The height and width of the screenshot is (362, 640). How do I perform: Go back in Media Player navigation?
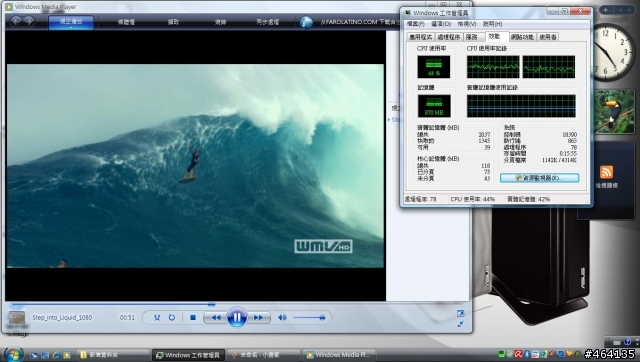[16, 21]
